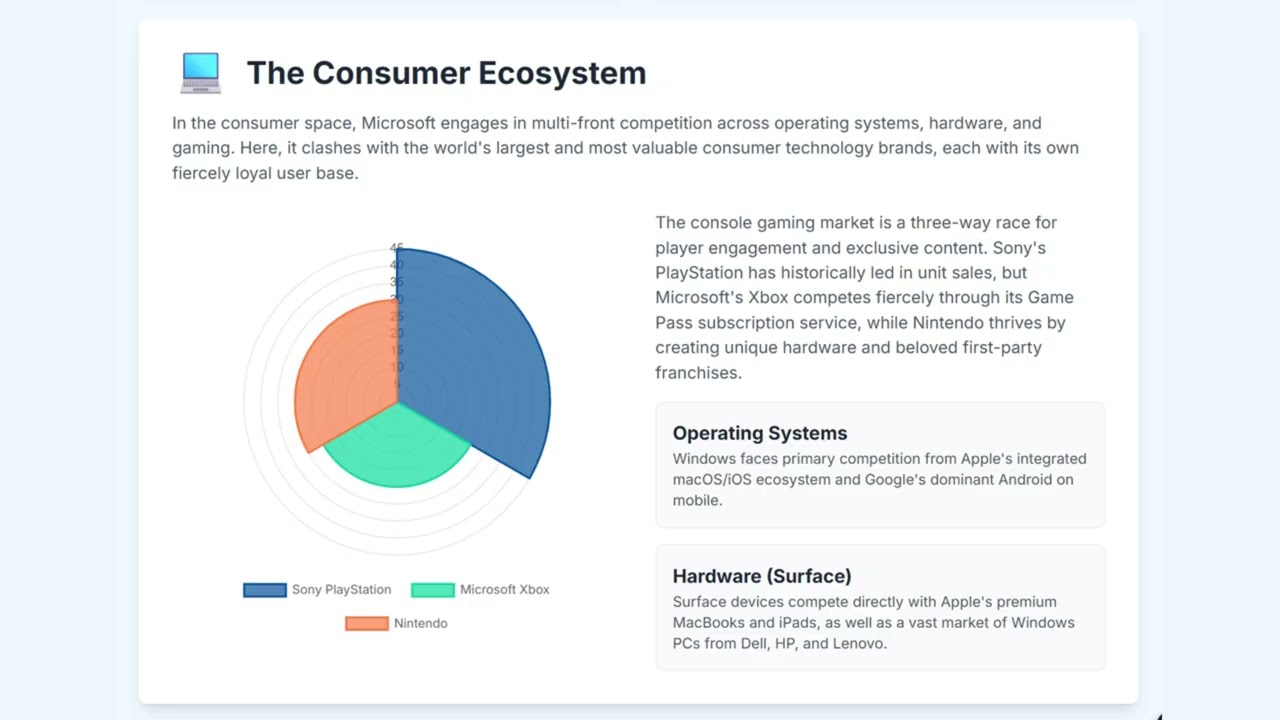
Task: Toggle the Nintendo legend label
Action: pos(420,623)
